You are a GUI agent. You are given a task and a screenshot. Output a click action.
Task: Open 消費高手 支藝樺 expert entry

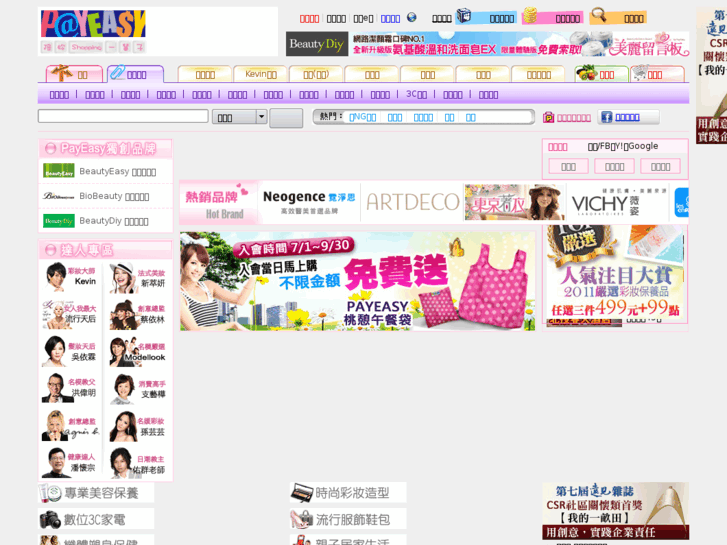138,388
